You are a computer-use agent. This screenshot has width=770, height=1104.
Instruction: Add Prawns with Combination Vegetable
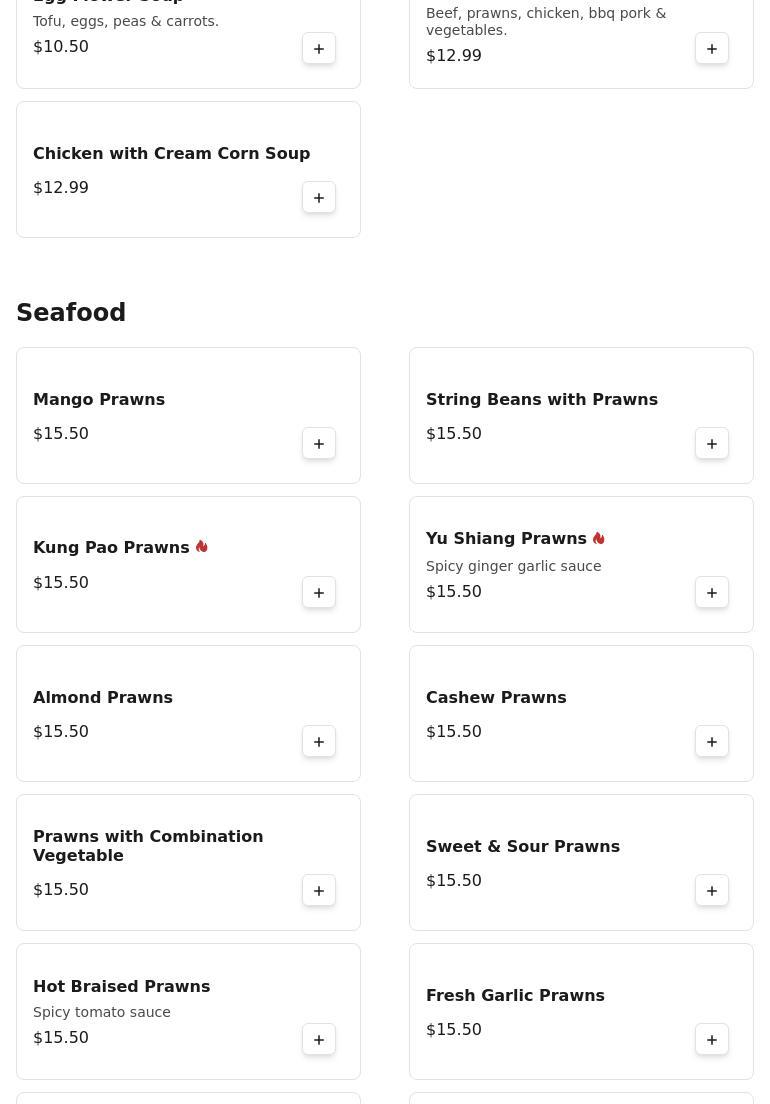click(x=319, y=891)
